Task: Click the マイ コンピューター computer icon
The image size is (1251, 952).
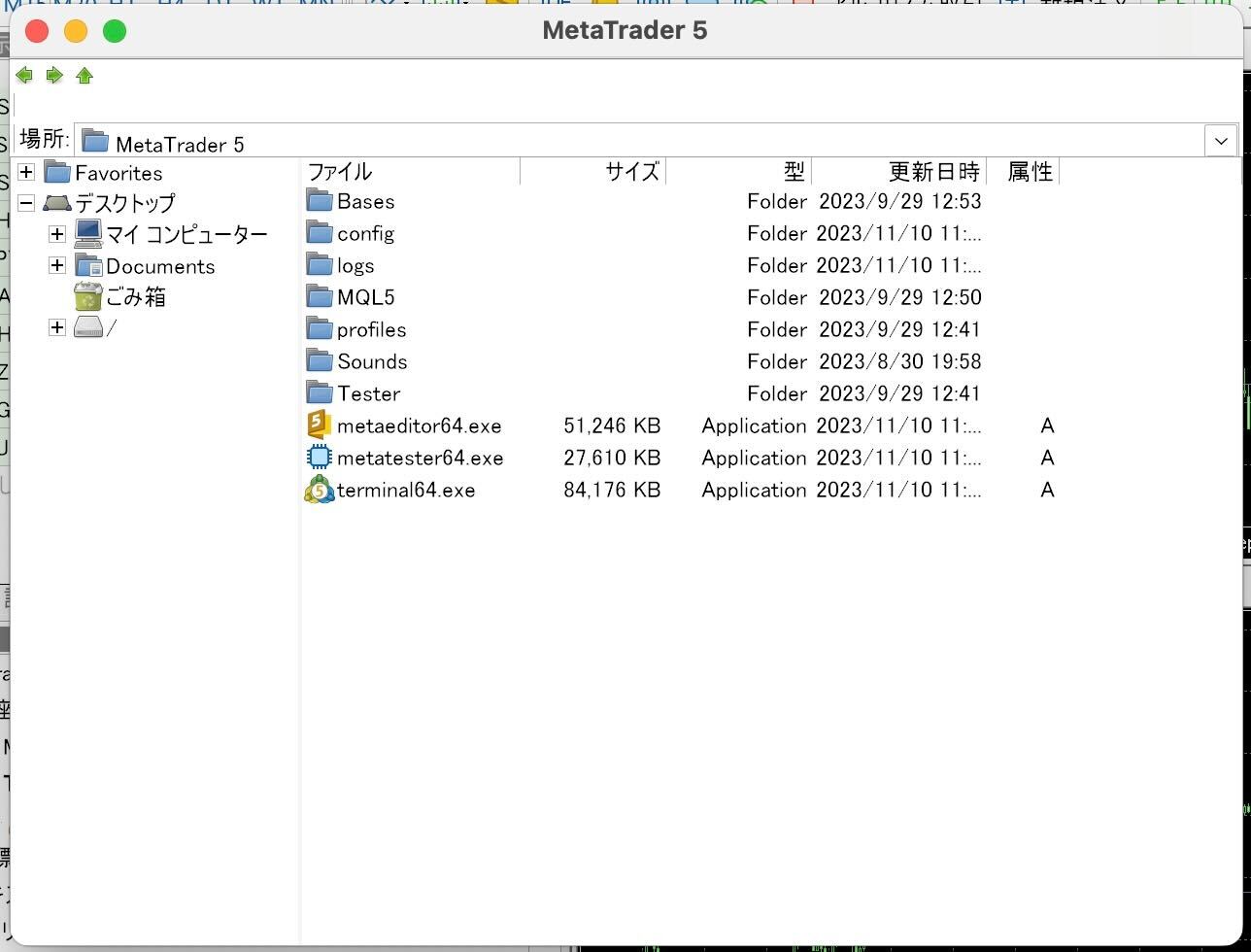Action: [88, 234]
